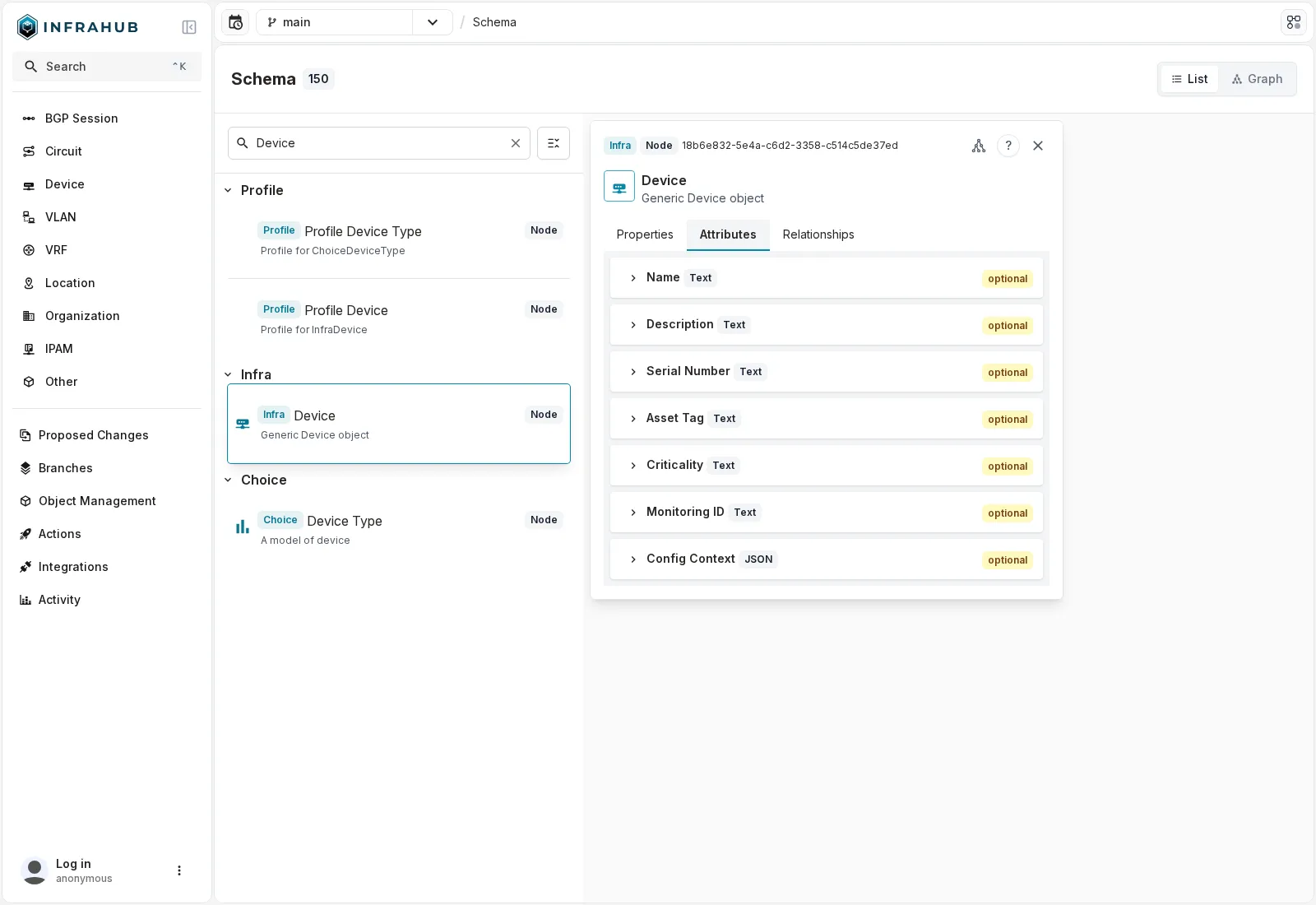The image size is (1316, 905).
Task: Show Device node in schema graph icon
Action: (x=979, y=146)
